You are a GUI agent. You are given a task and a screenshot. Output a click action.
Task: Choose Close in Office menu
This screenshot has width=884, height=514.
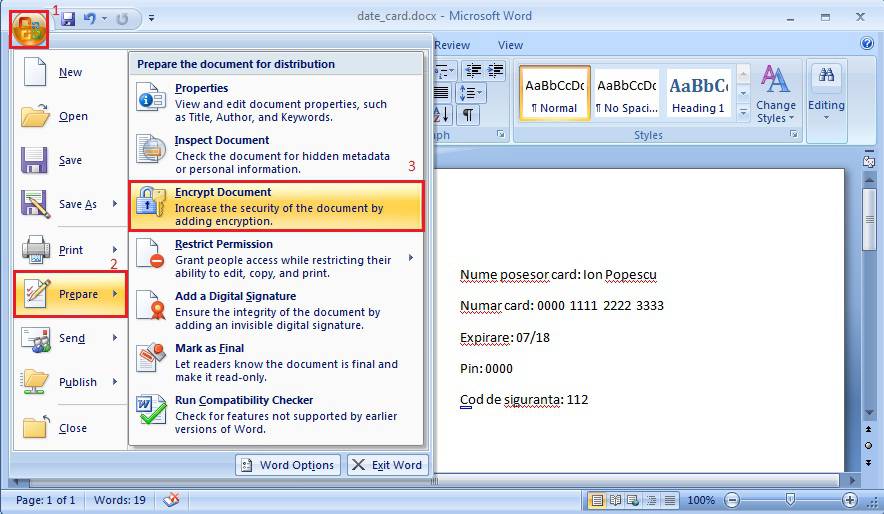pos(70,428)
